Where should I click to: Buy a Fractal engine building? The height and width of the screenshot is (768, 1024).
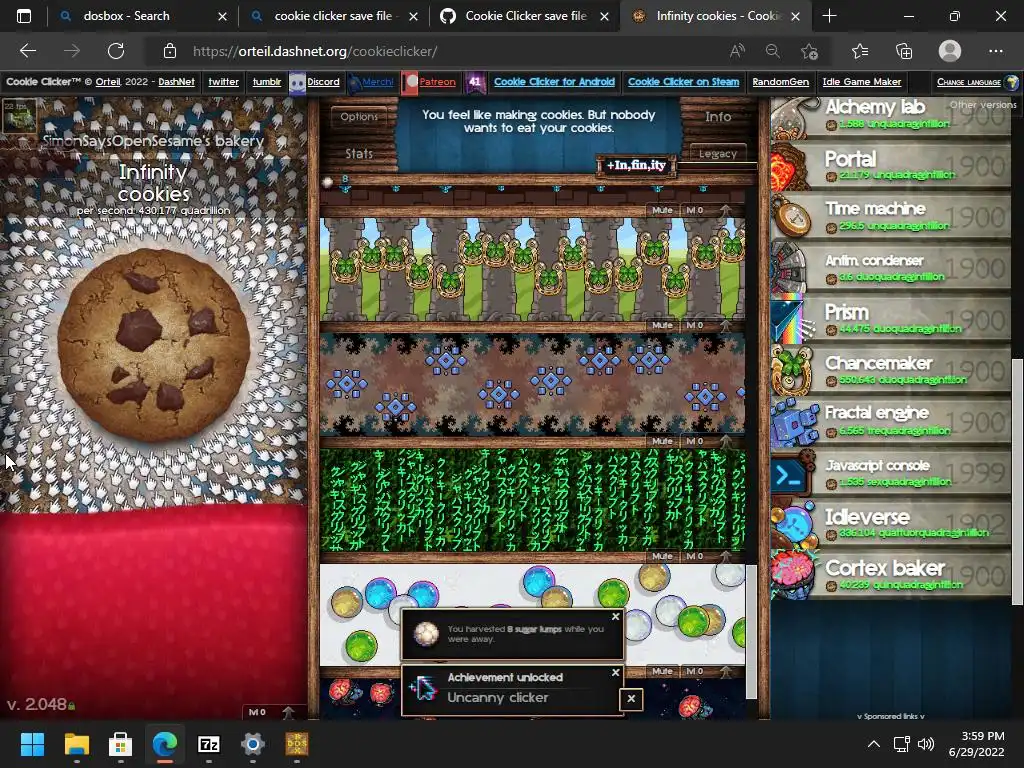point(891,421)
